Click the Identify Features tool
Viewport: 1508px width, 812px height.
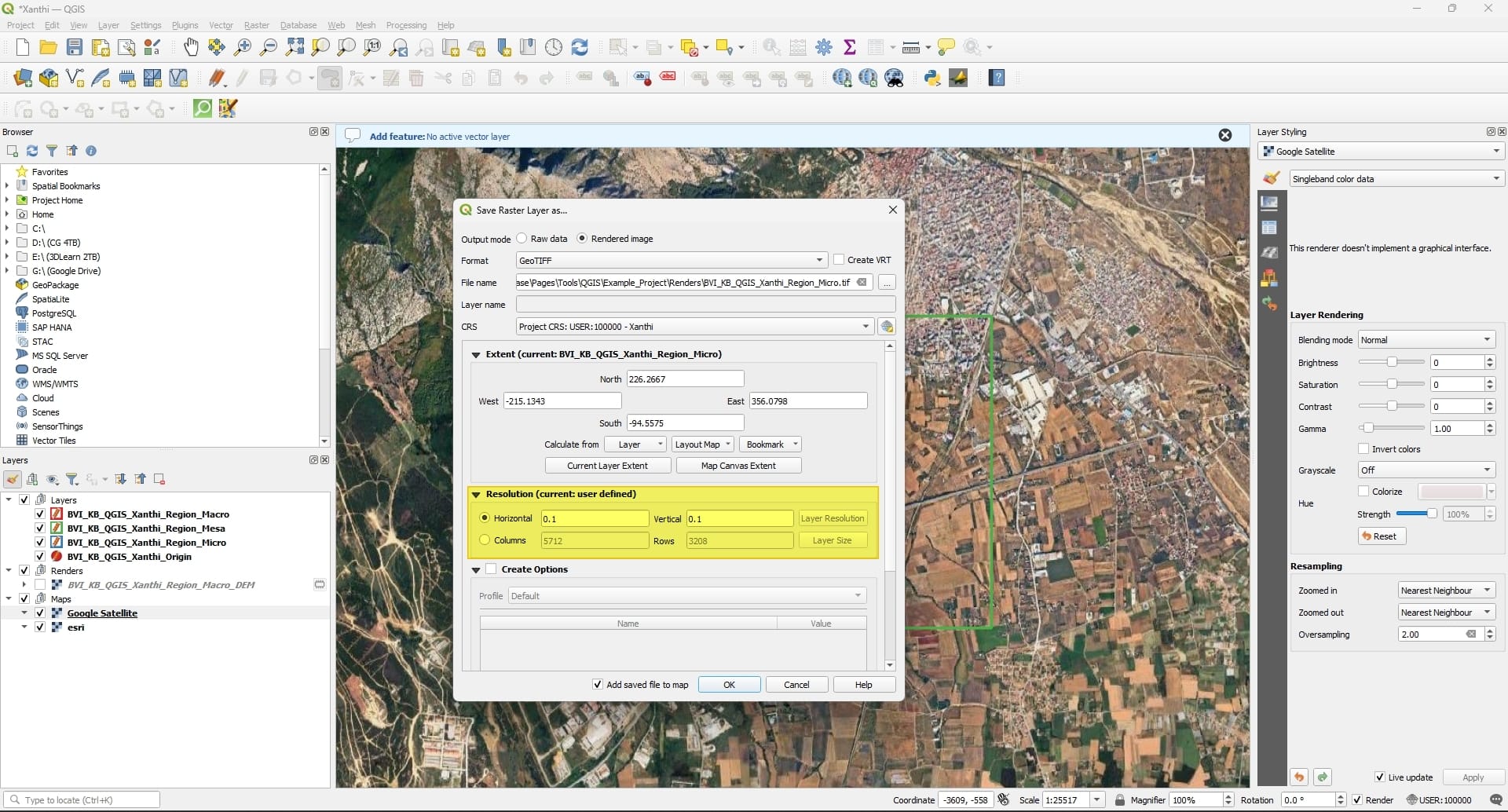(x=771, y=47)
